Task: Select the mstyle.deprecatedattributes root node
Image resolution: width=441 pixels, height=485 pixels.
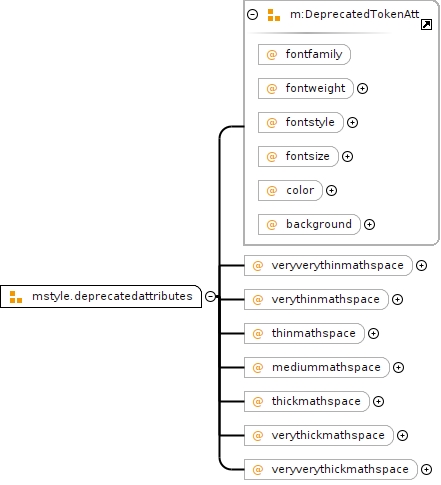Action: tap(101, 296)
